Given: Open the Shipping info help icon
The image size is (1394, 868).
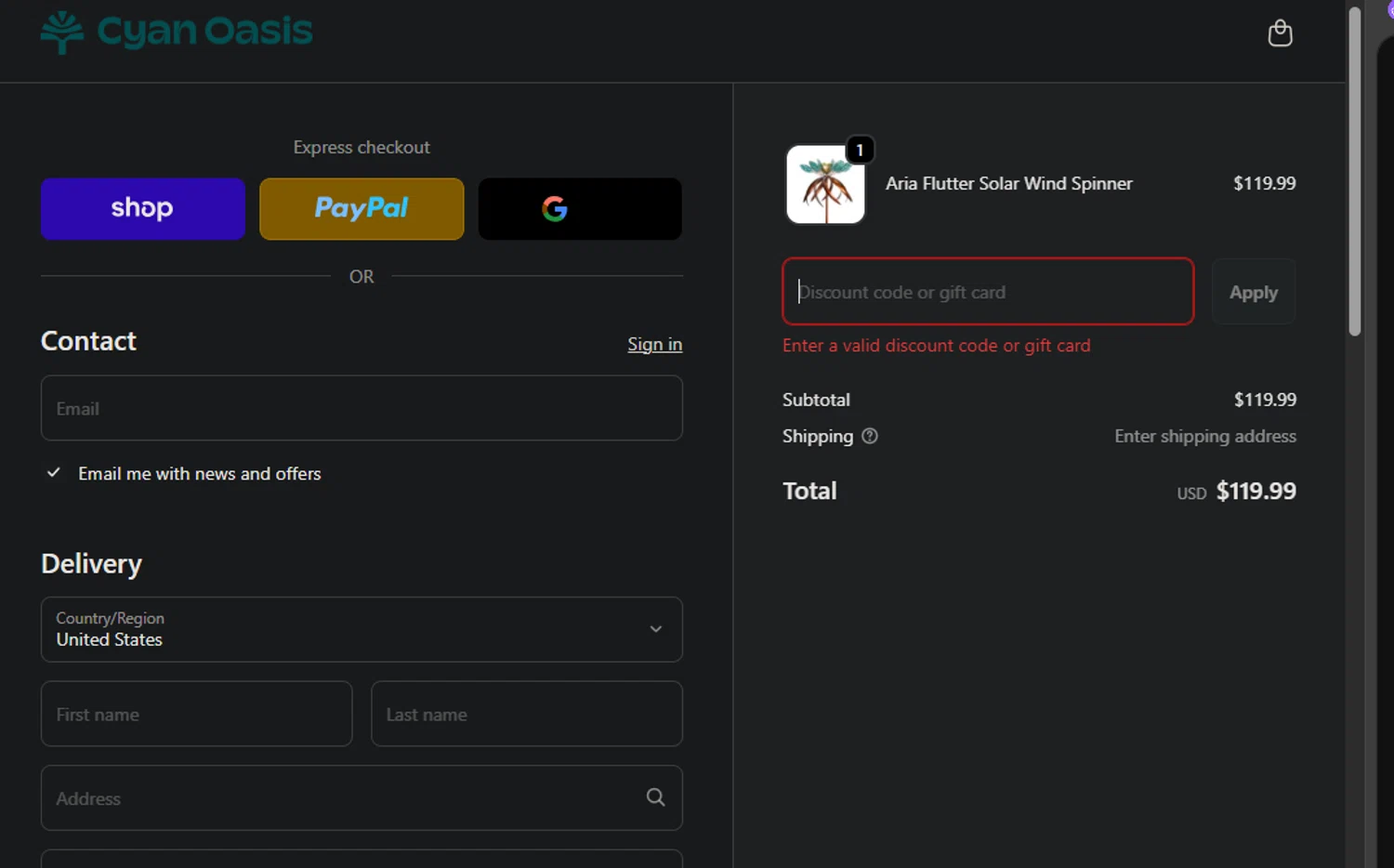Looking at the screenshot, I should (870, 436).
